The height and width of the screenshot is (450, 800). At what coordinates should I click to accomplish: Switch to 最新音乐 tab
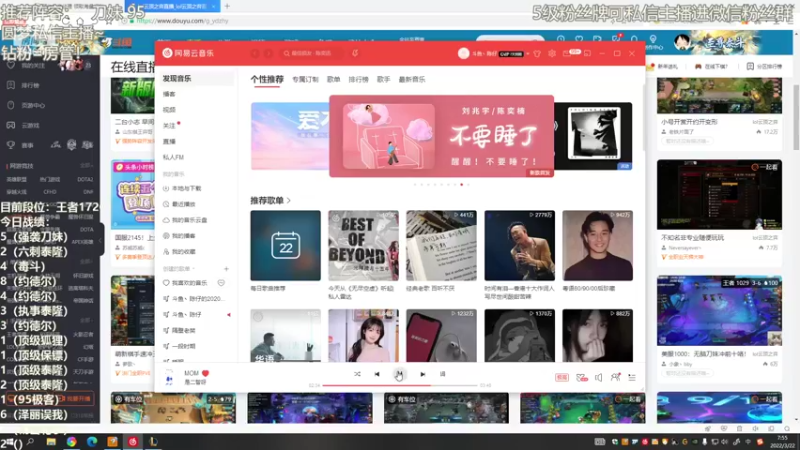412,80
